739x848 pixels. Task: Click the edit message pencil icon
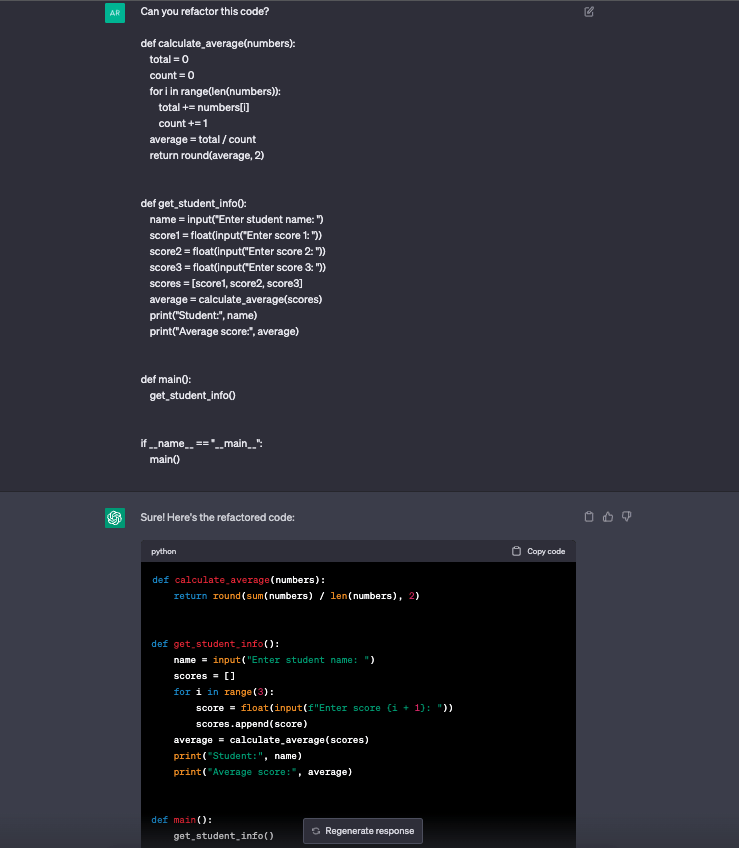click(x=589, y=11)
